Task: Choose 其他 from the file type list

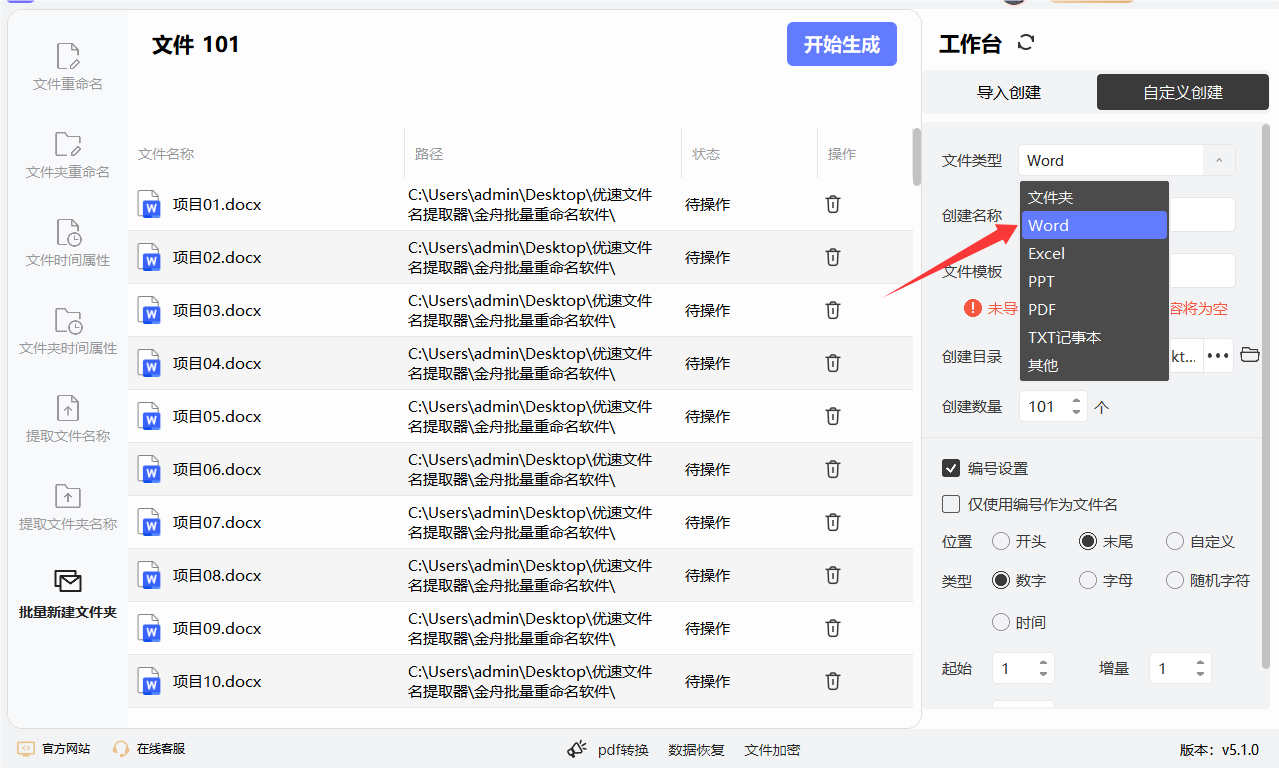Action: pos(1094,365)
